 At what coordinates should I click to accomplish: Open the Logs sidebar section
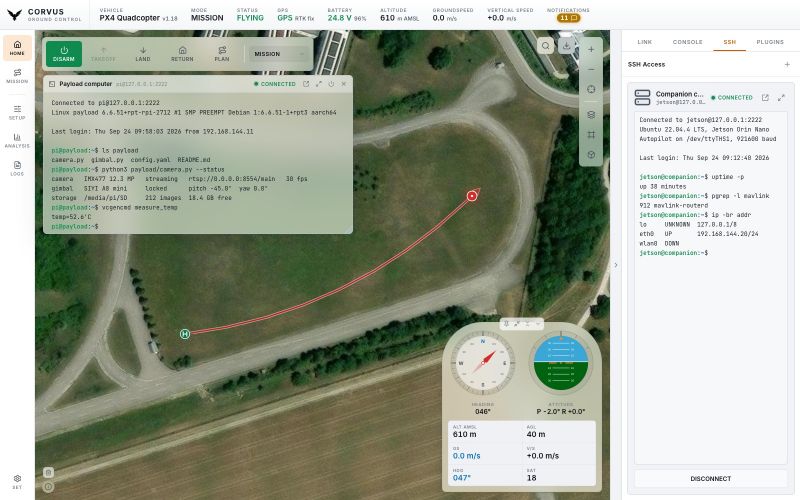[17, 168]
